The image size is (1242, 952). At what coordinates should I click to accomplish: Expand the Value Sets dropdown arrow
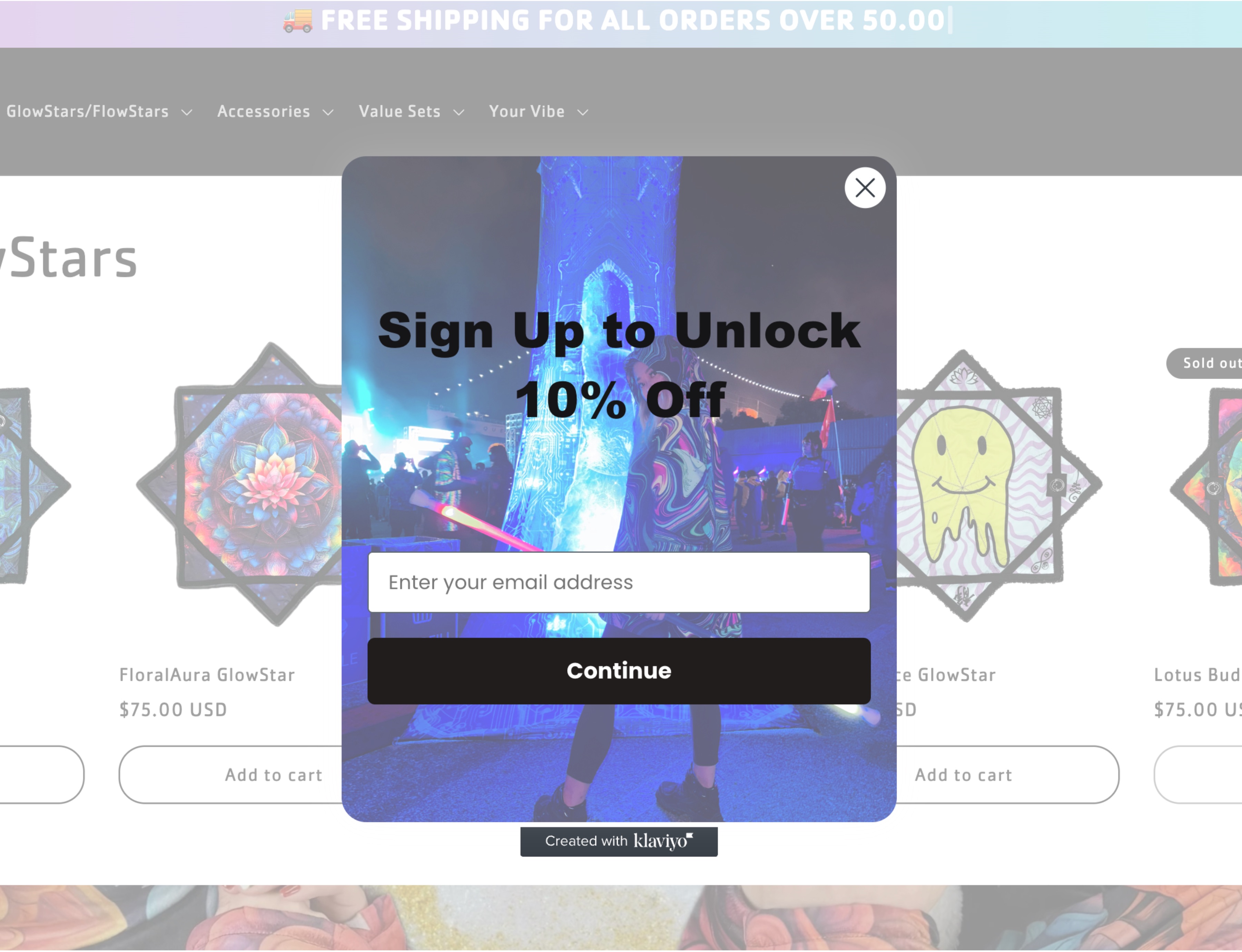tap(459, 113)
